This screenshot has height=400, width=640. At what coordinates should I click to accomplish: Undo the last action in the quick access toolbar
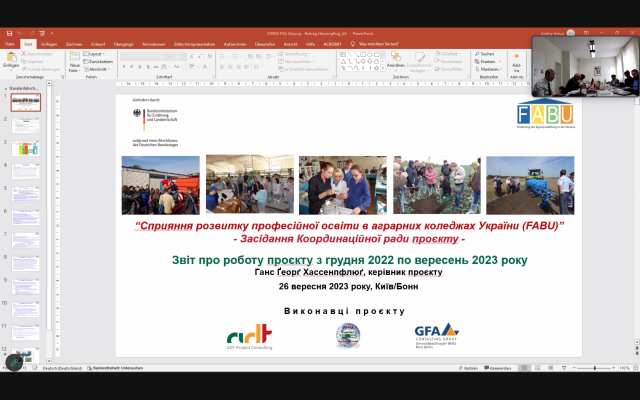[x=19, y=33]
